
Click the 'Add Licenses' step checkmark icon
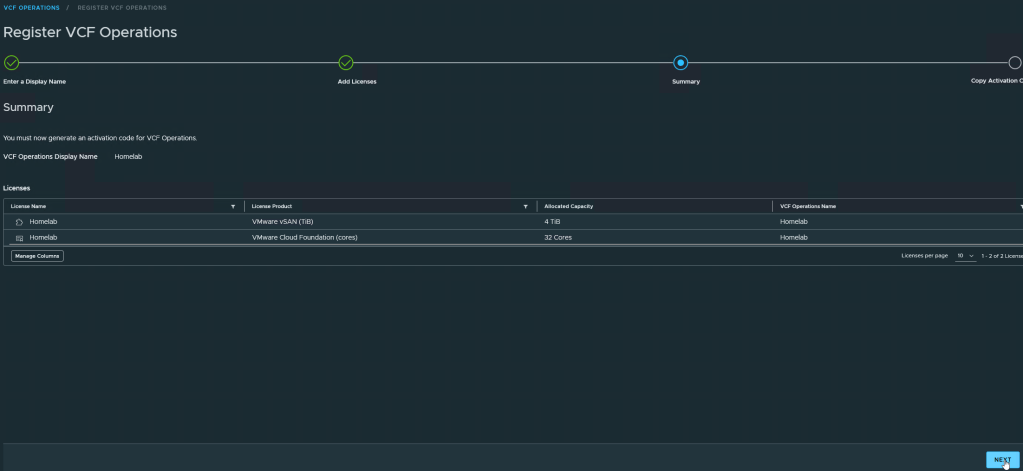pyautogui.click(x=346, y=62)
